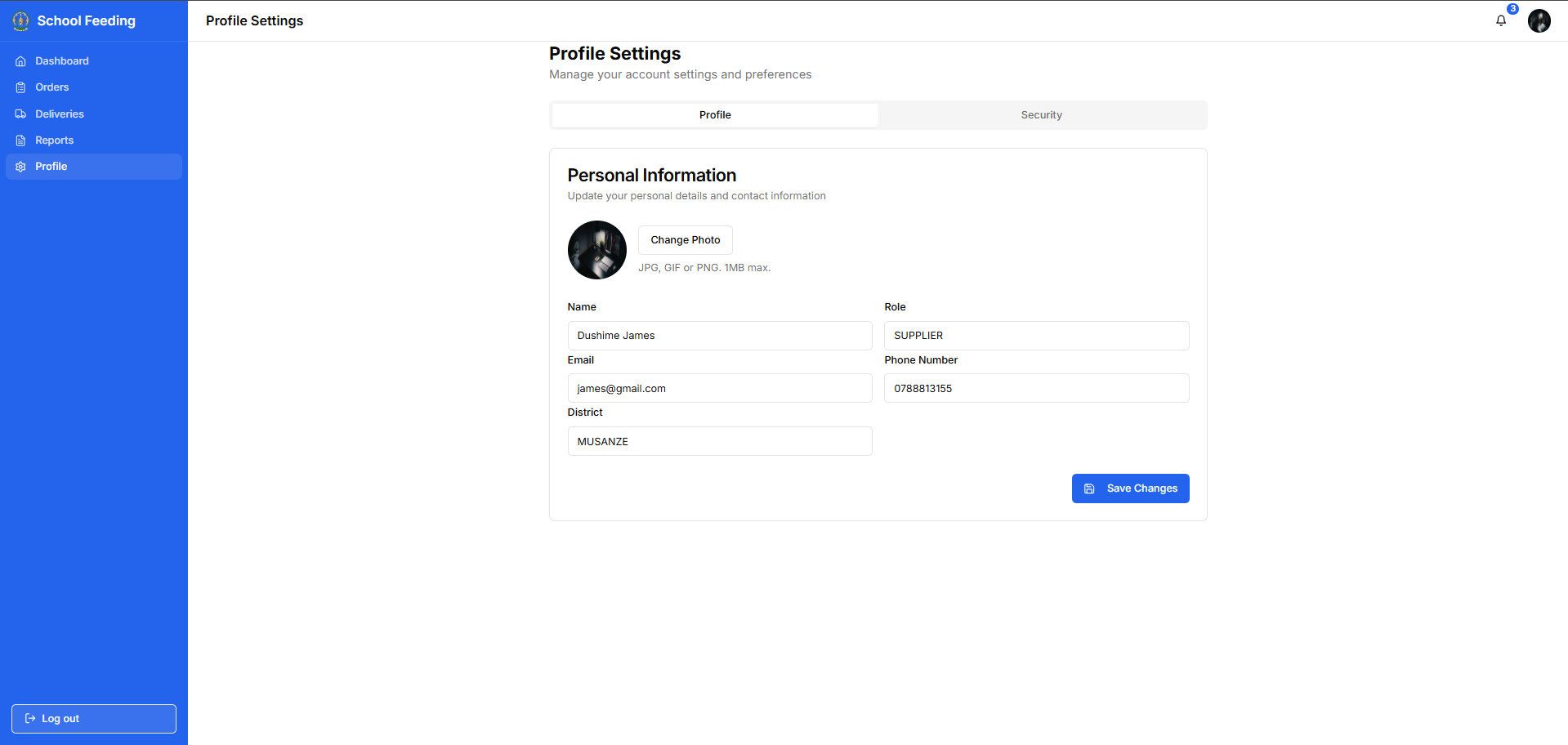
Task: Click the log out arrow icon
Action: click(30, 718)
